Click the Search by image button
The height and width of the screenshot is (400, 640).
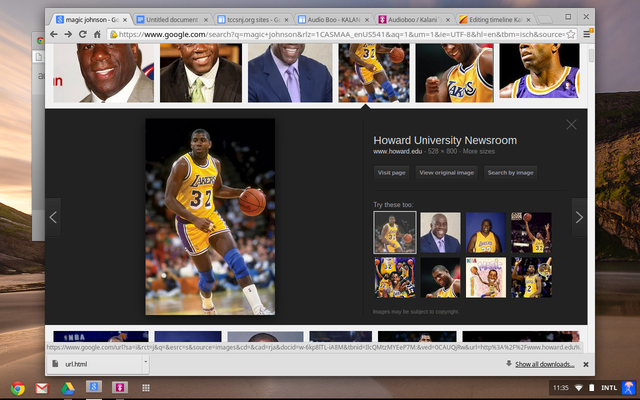(x=510, y=173)
